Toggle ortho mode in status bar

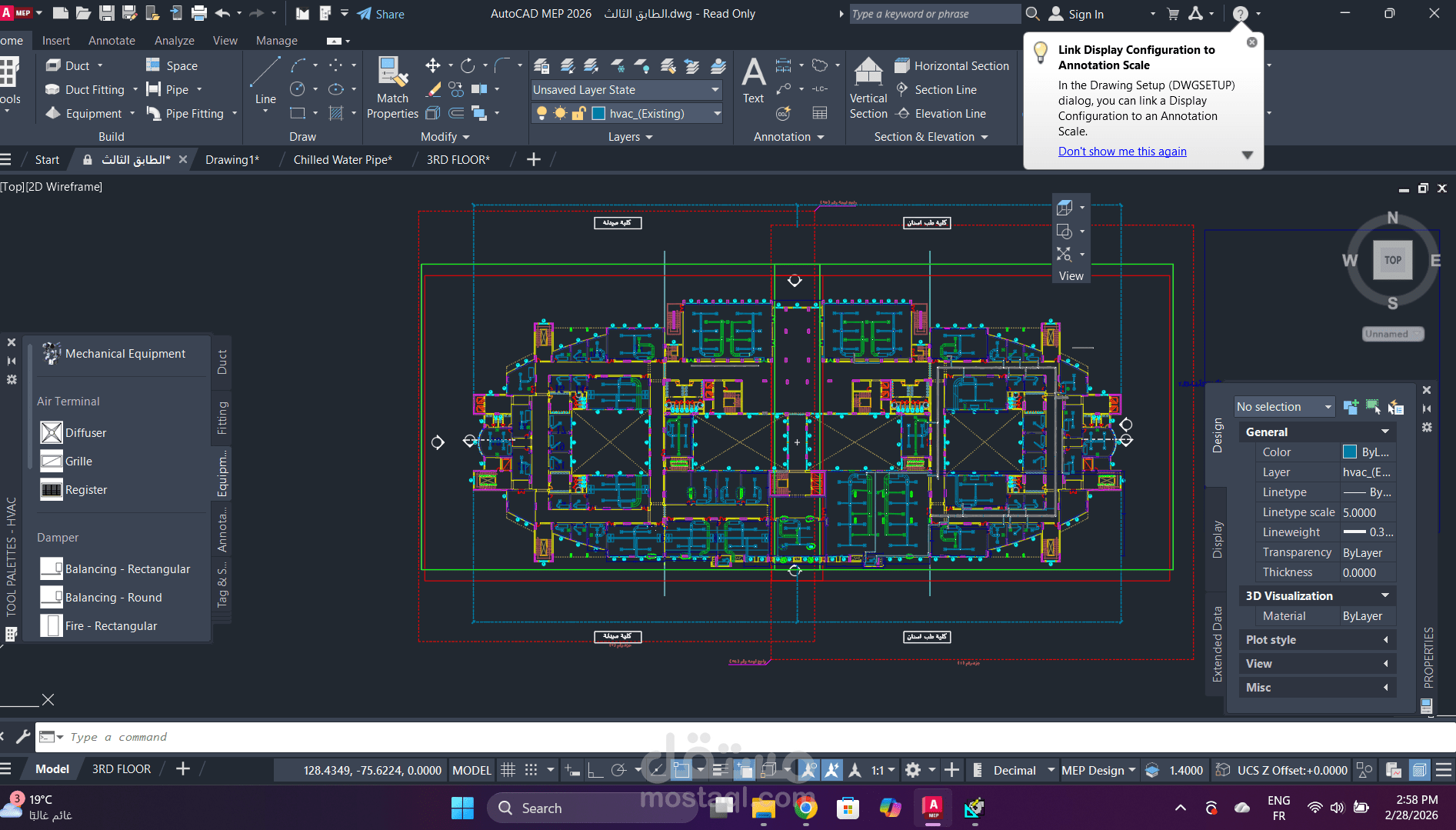coord(595,769)
